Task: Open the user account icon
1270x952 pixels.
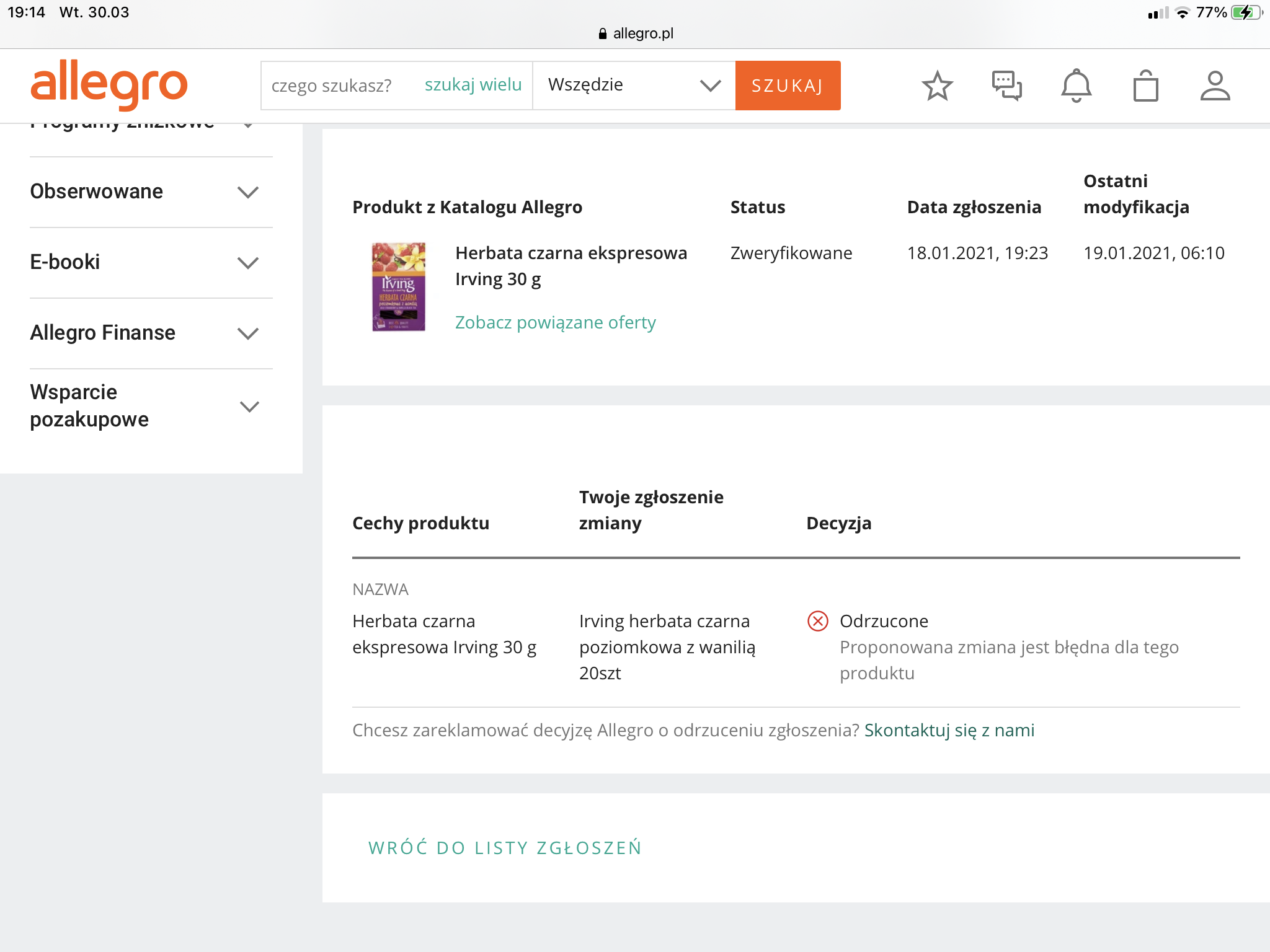Action: 1215,86
